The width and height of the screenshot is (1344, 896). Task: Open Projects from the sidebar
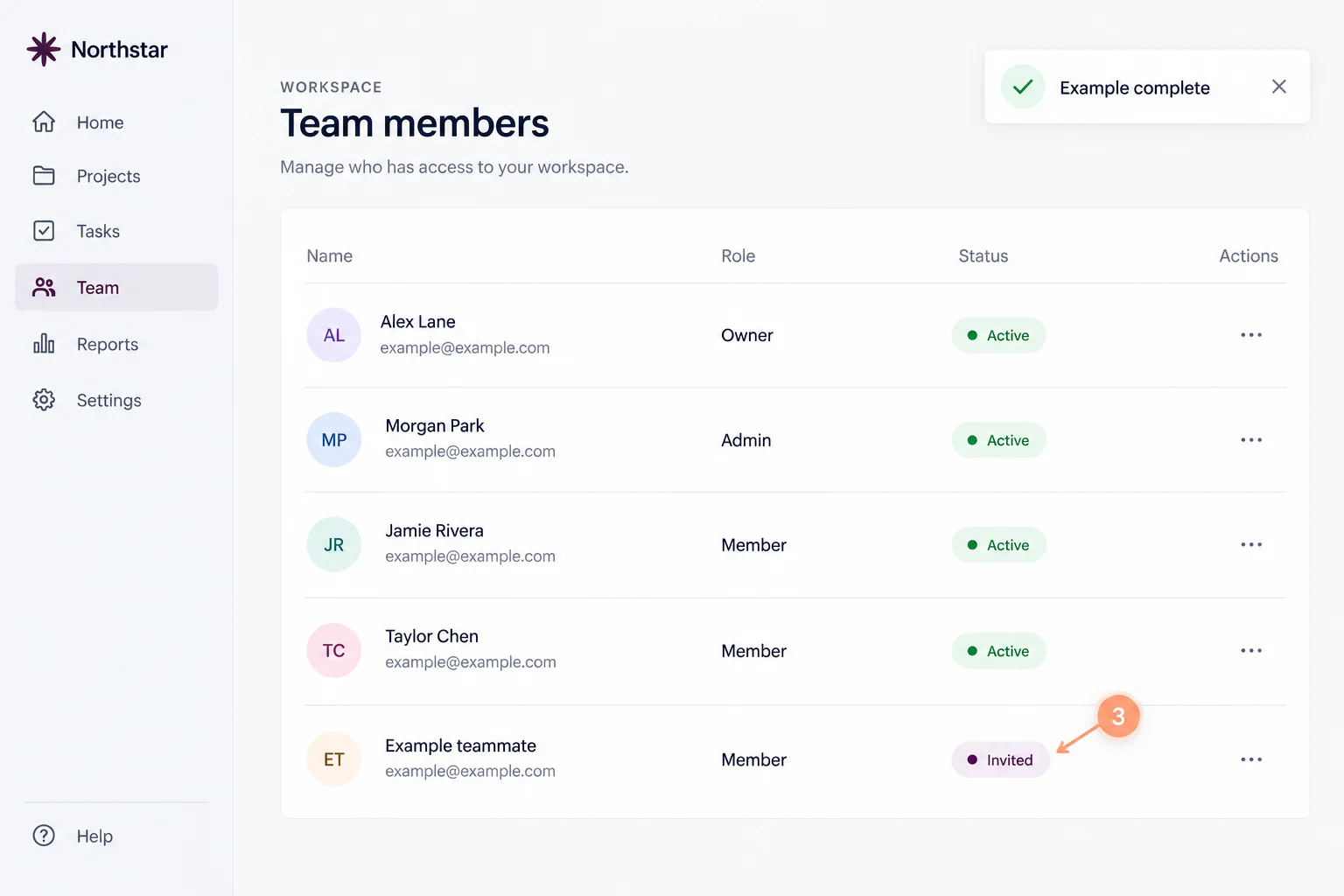[116, 176]
